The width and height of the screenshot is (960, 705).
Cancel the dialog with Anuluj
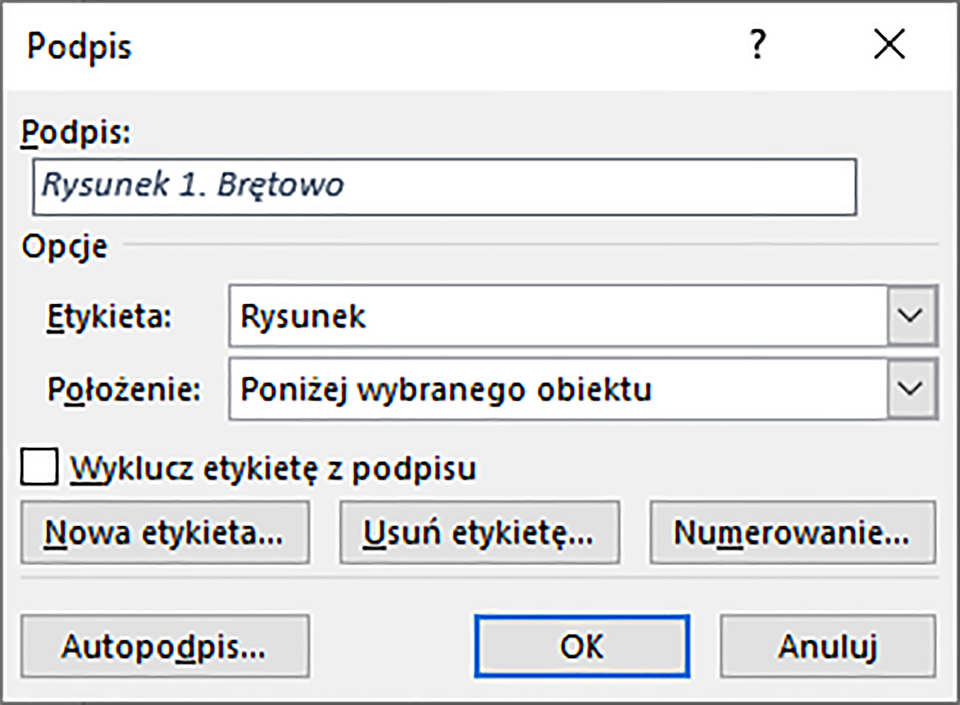pyautogui.click(x=828, y=646)
